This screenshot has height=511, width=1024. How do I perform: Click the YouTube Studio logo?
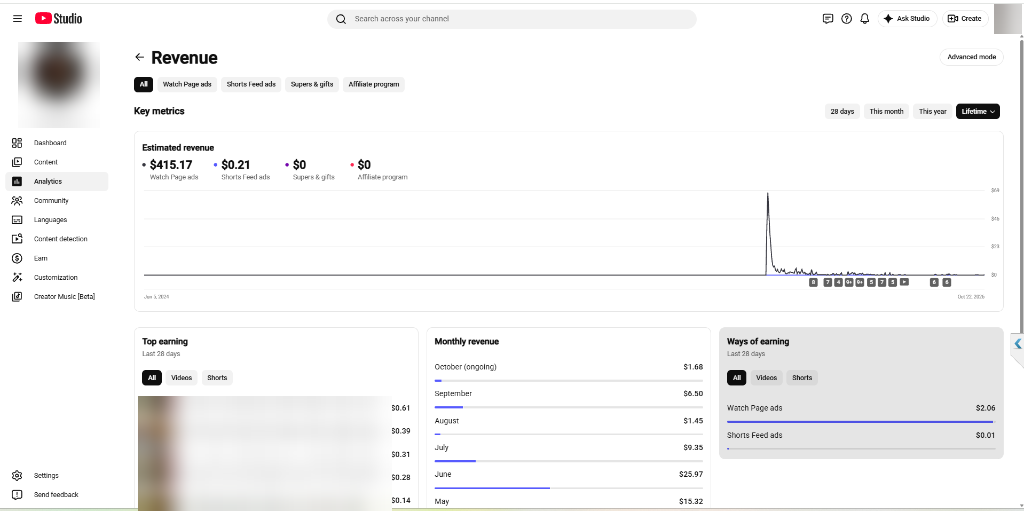tap(59, 19)
